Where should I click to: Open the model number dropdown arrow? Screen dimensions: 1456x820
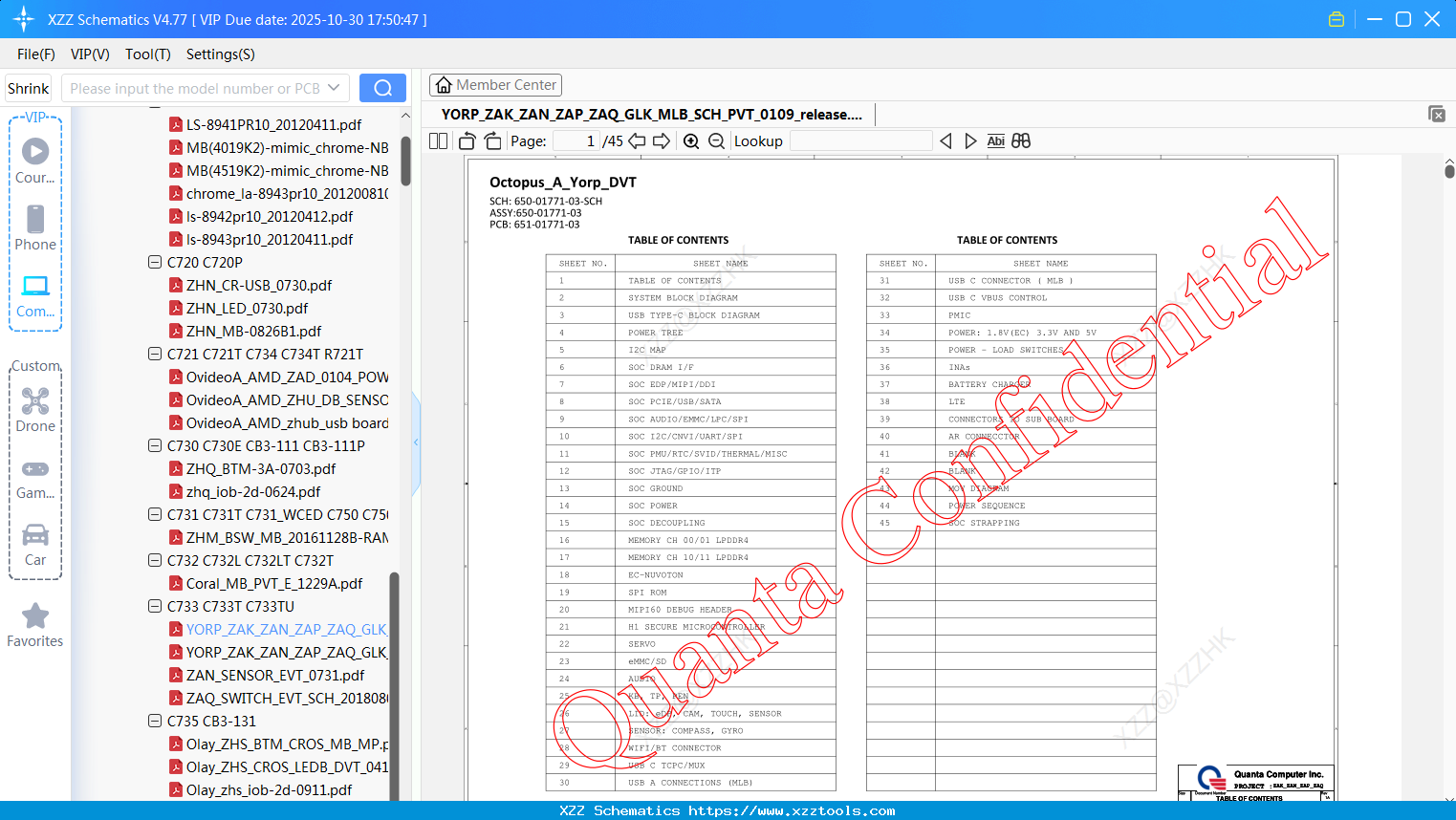(x=334, y=88)
